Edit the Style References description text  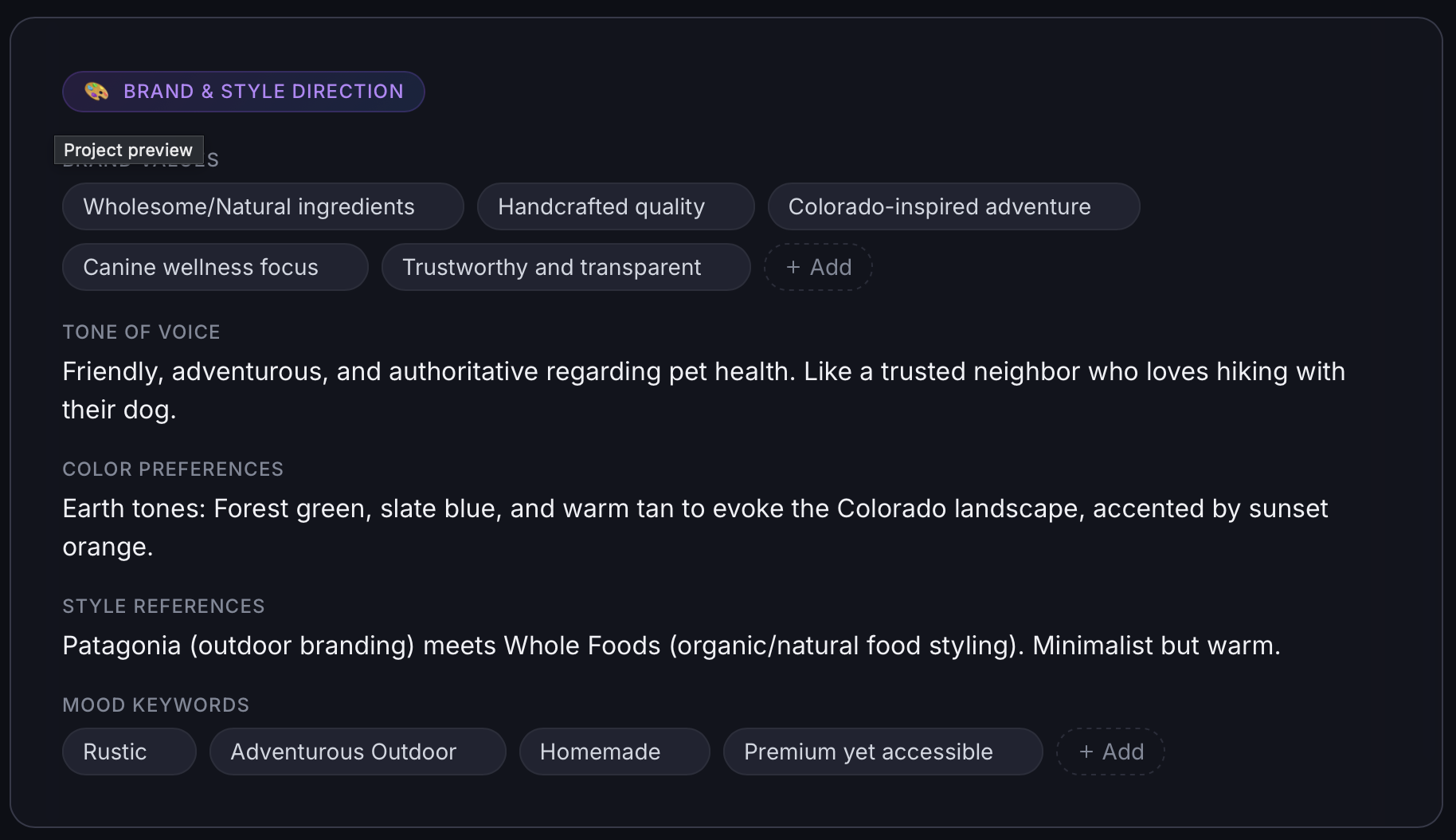(x=671, y=646)
